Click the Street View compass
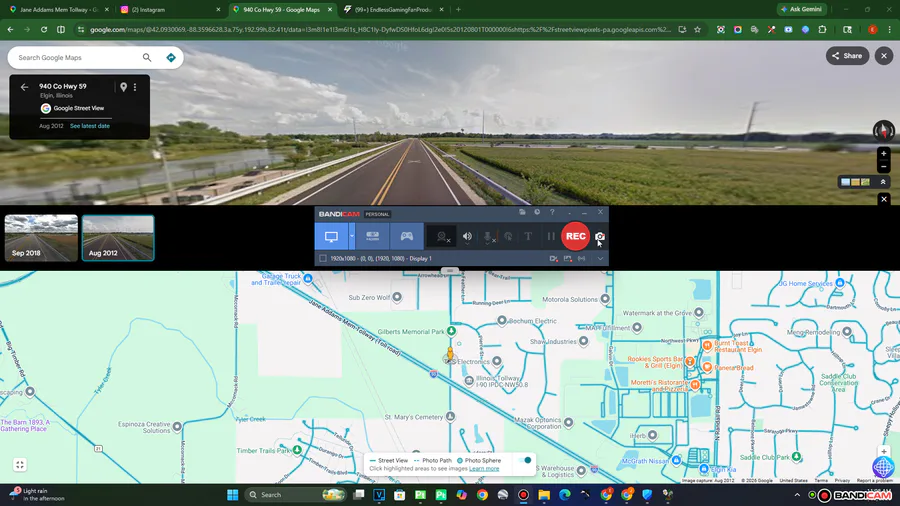The image size is (900, 506). pyautogui.click(x=883, y=131)
